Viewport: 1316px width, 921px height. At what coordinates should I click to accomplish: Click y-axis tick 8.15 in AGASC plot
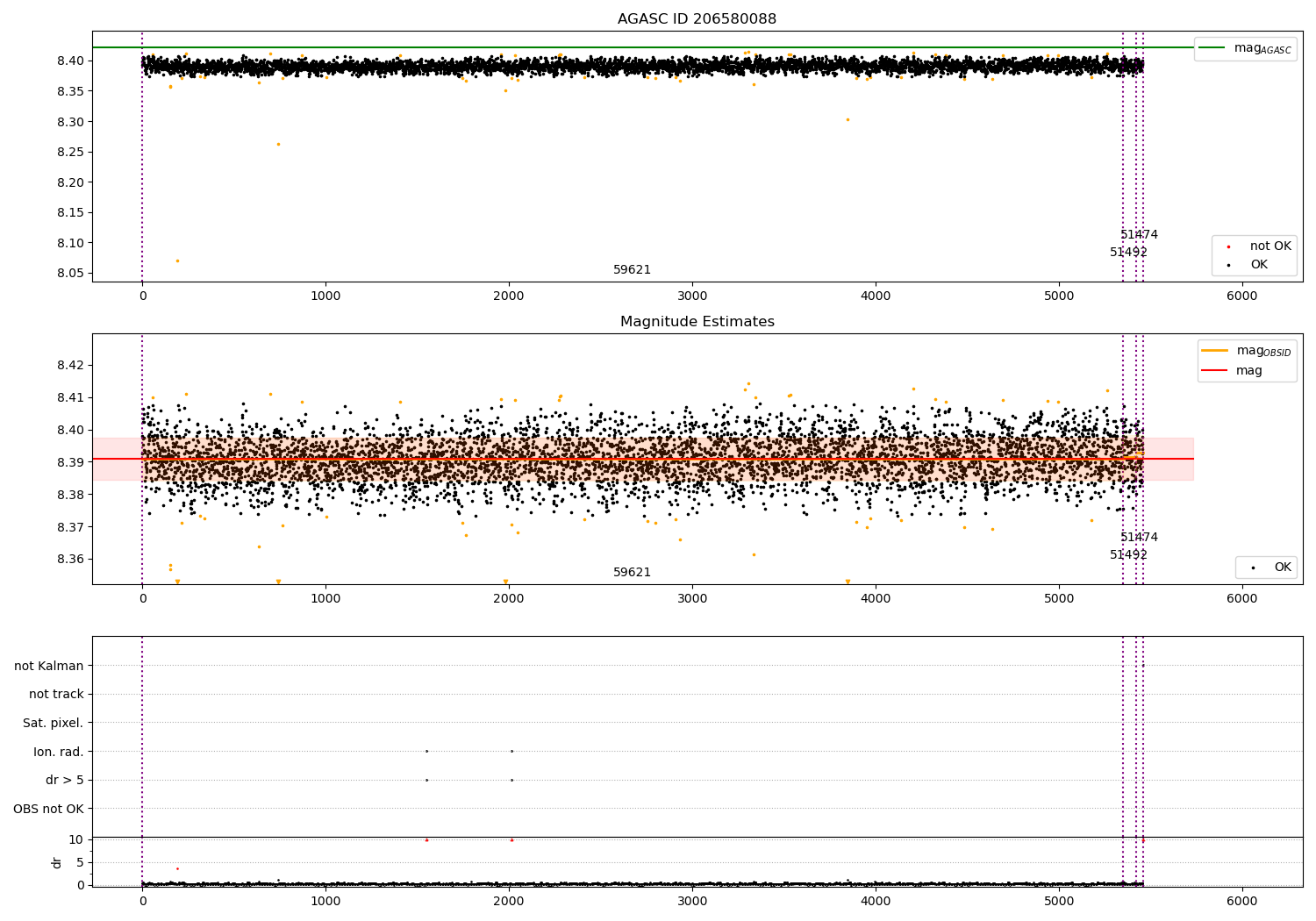click(x=71, y=212)
